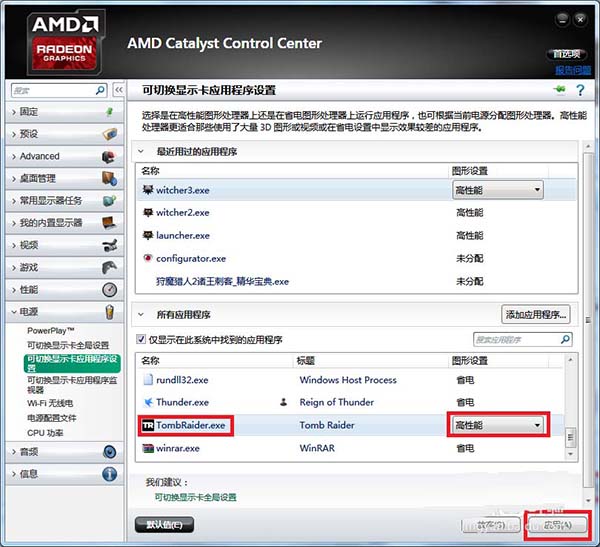This screenshot has width=600, height=547.
Task: Click the 音频 speaker icon
Action: (x=110, y=452)
